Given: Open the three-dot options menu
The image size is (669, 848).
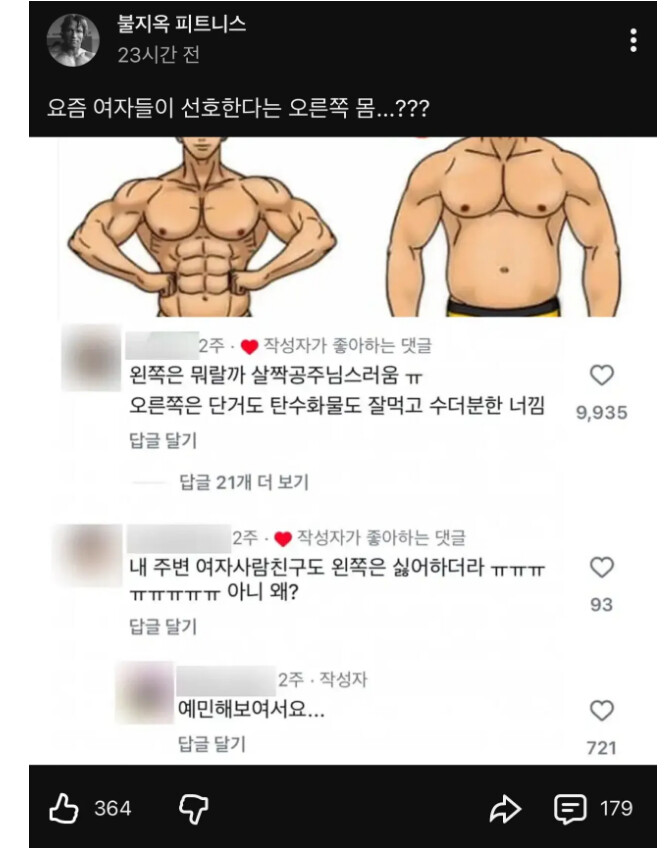Looking at the screenshot, I should [x=633, y=41].
